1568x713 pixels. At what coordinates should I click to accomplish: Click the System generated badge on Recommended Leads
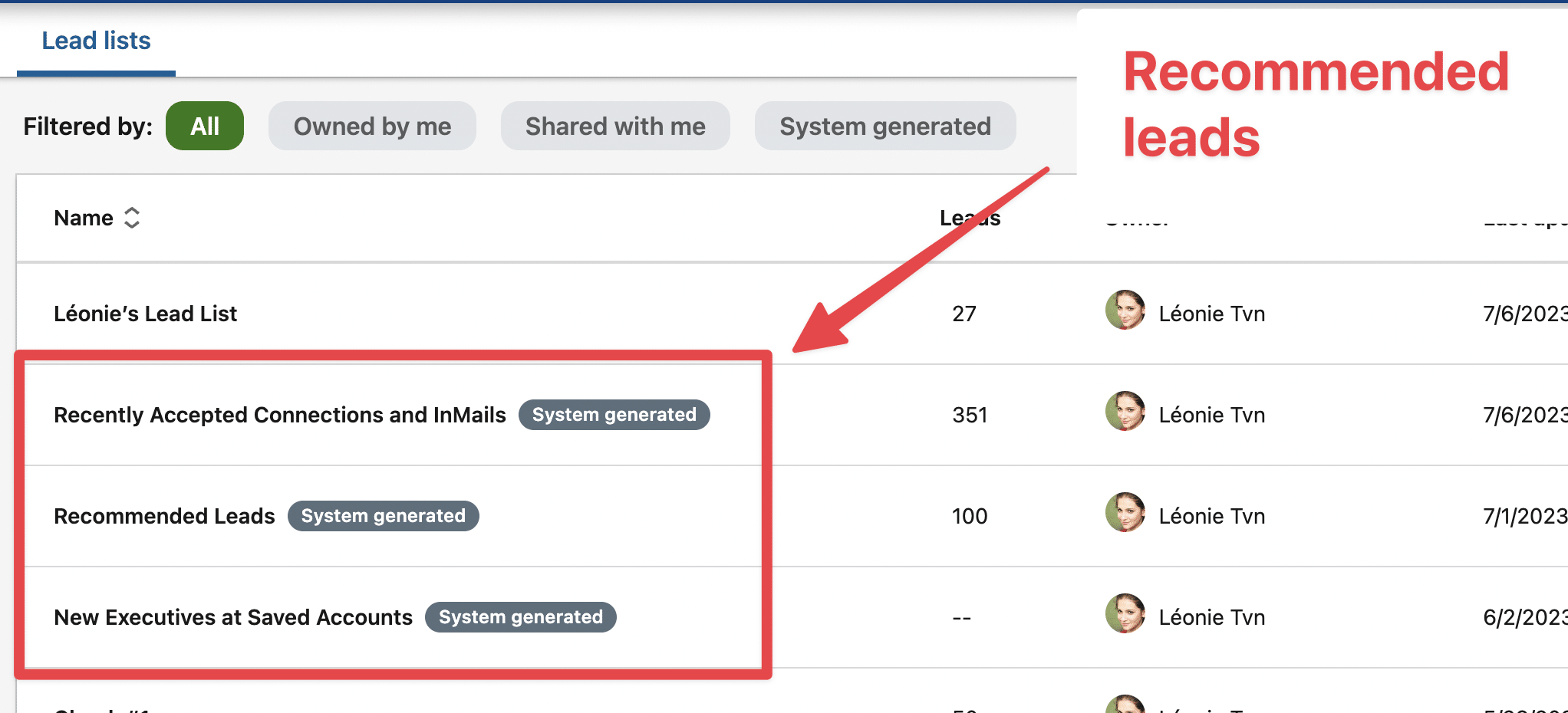coord(383,515)
